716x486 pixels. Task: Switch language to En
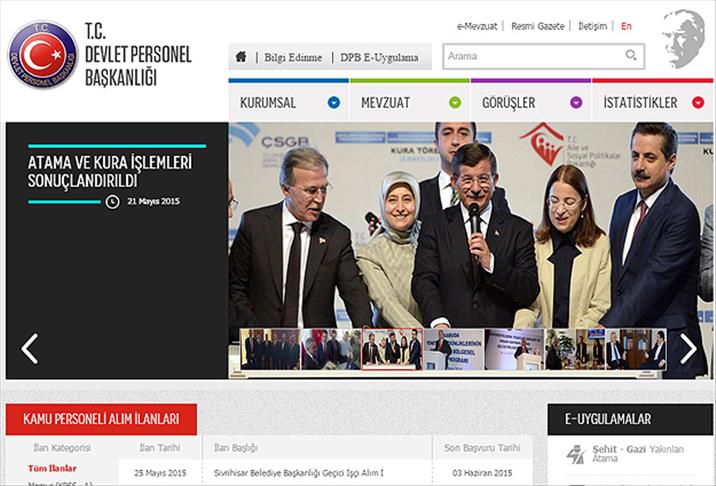click(626, 26)
